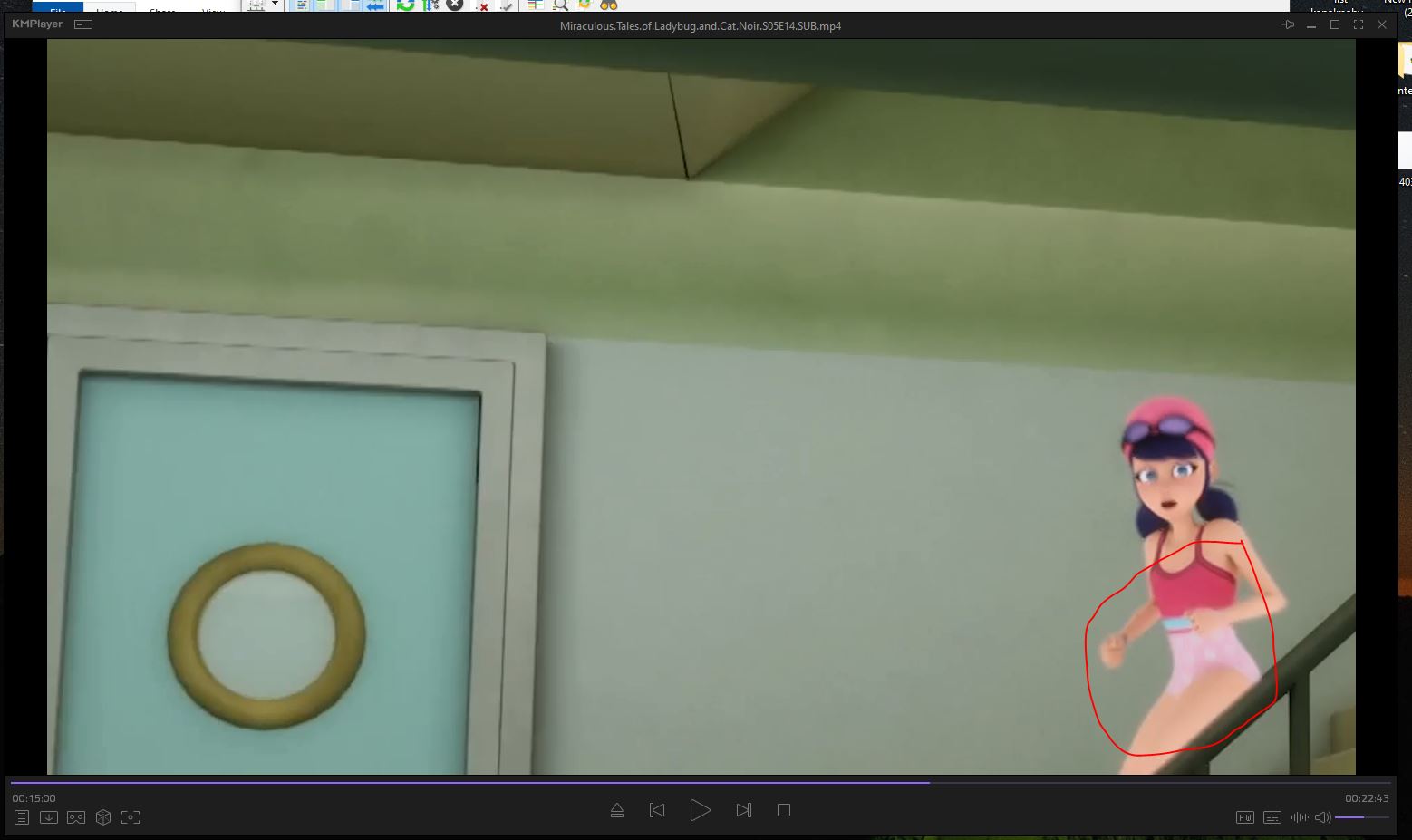
Task: Enable VR mode goggles icon
Action: pos(76,817)
